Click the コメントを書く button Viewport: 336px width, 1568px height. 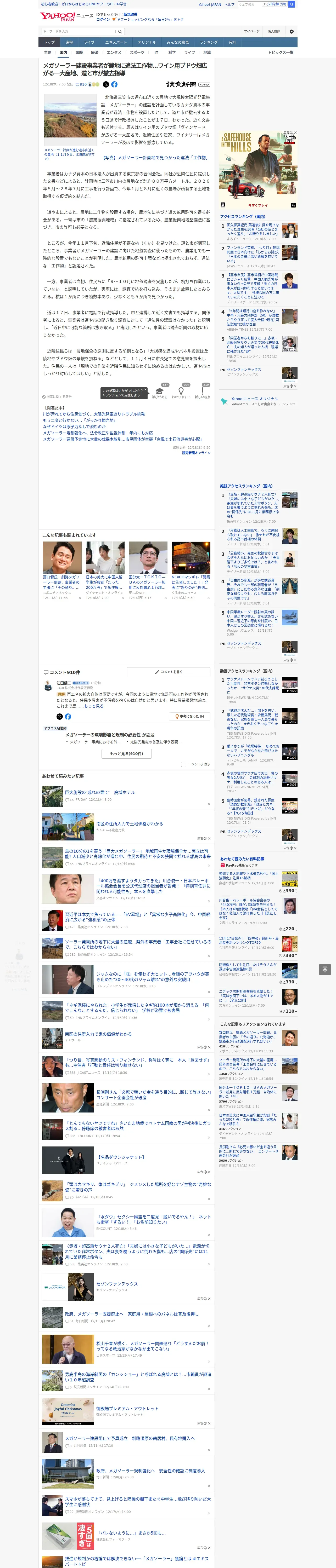coord(168,672)
